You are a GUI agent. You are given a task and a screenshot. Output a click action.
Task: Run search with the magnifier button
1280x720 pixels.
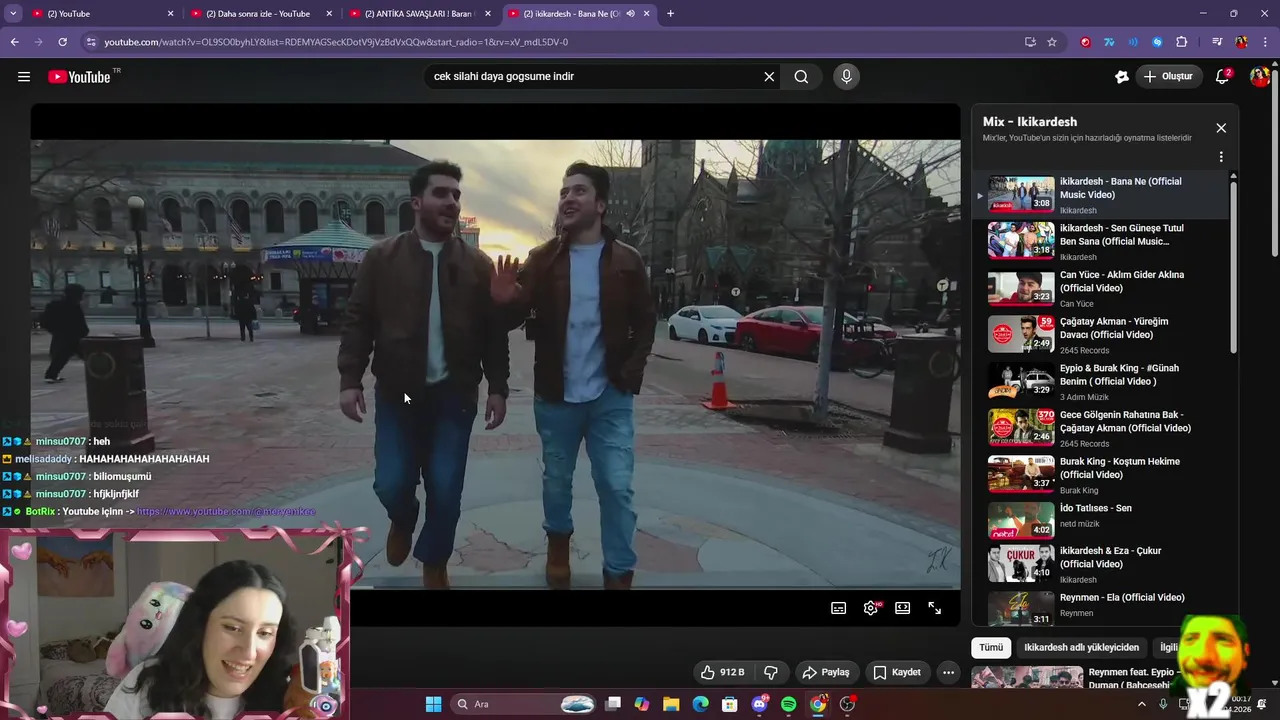pyautogui.click(x=801, y=76)
